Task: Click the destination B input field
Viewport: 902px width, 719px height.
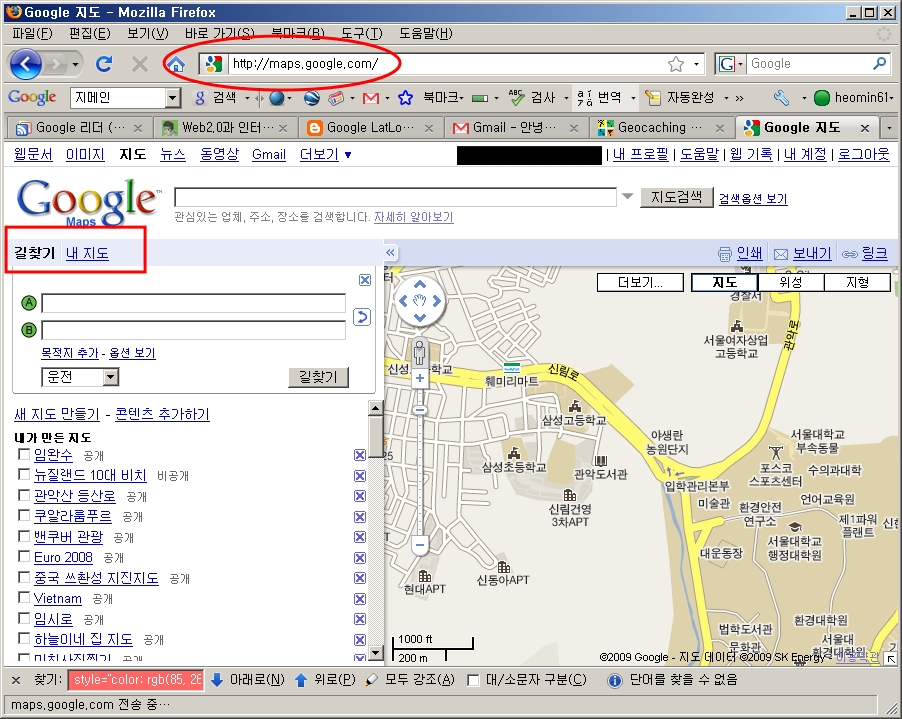Action: tap(194, 330)
